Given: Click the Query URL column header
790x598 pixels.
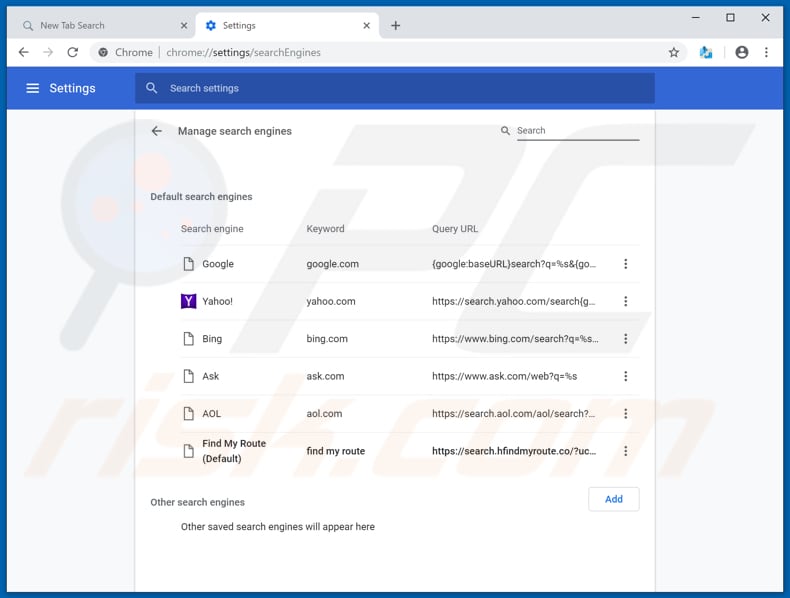Looking at the screenshot, I should pos(455,229).
